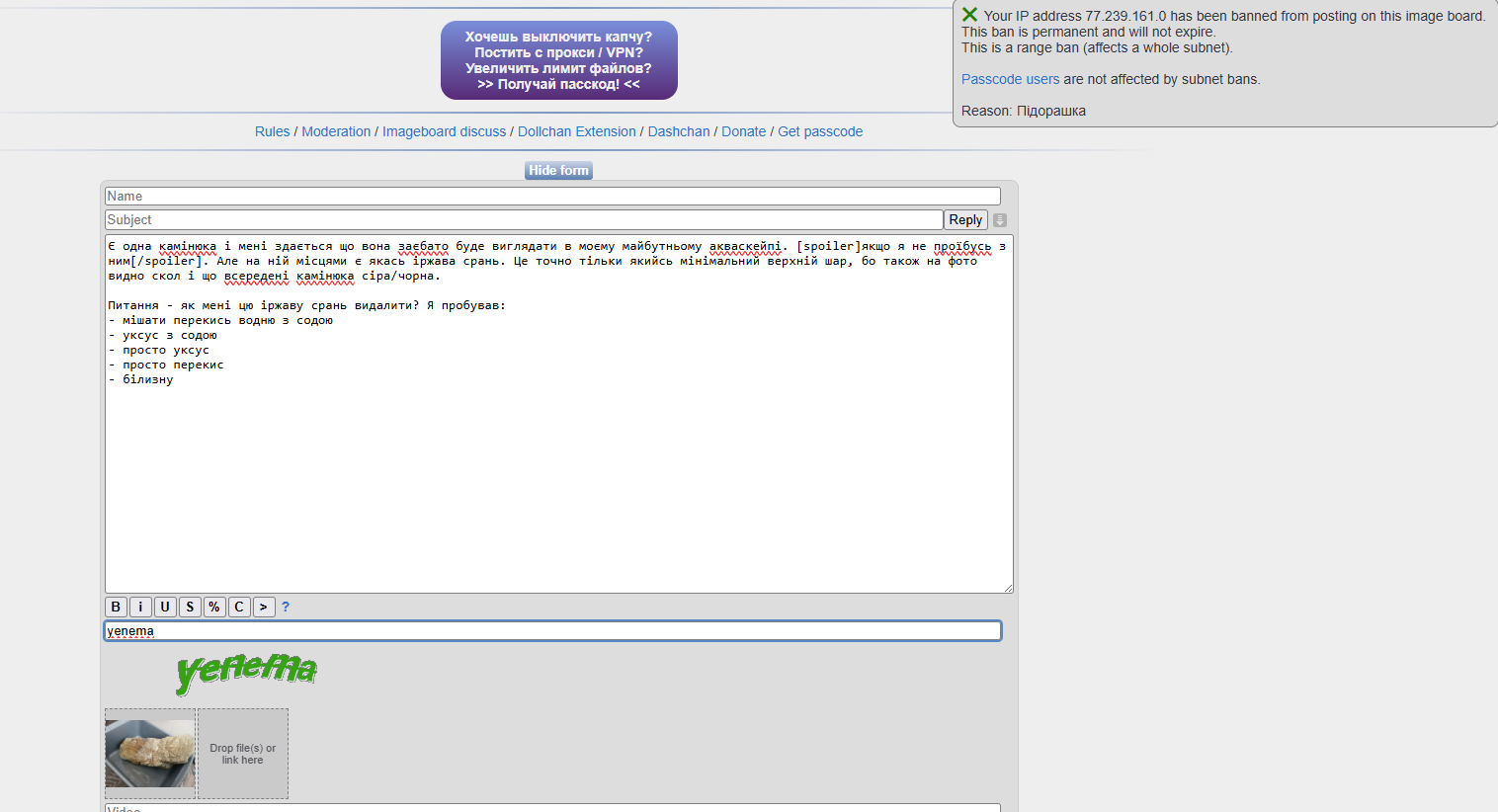The image size is (1498, 812).
Task: Open the Rules page link
Action: tap(272, 131)
